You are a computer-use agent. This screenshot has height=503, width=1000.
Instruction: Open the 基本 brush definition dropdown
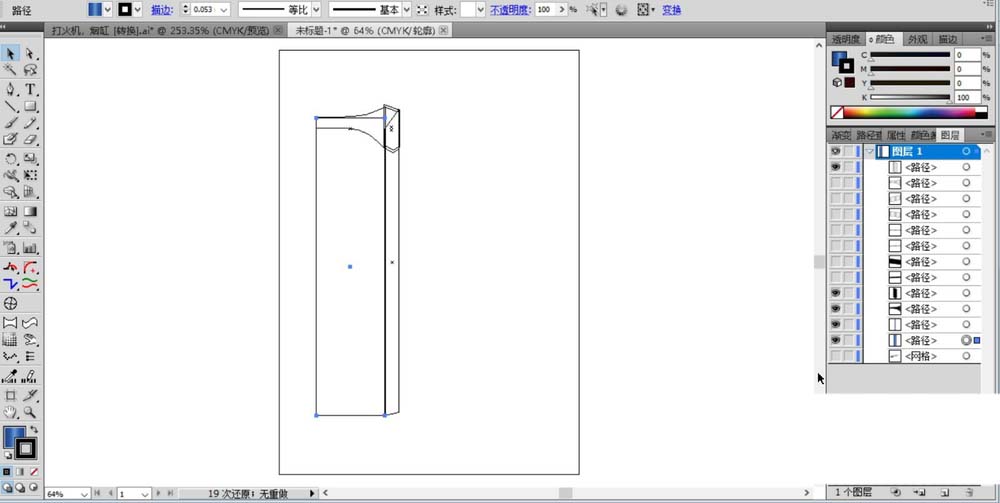(x=406, y=10)
